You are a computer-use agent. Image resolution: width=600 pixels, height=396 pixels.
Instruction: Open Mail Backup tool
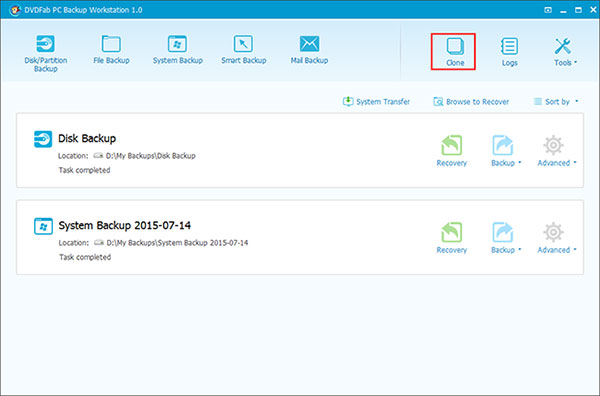pyautogui.click(x=309, y=50)
